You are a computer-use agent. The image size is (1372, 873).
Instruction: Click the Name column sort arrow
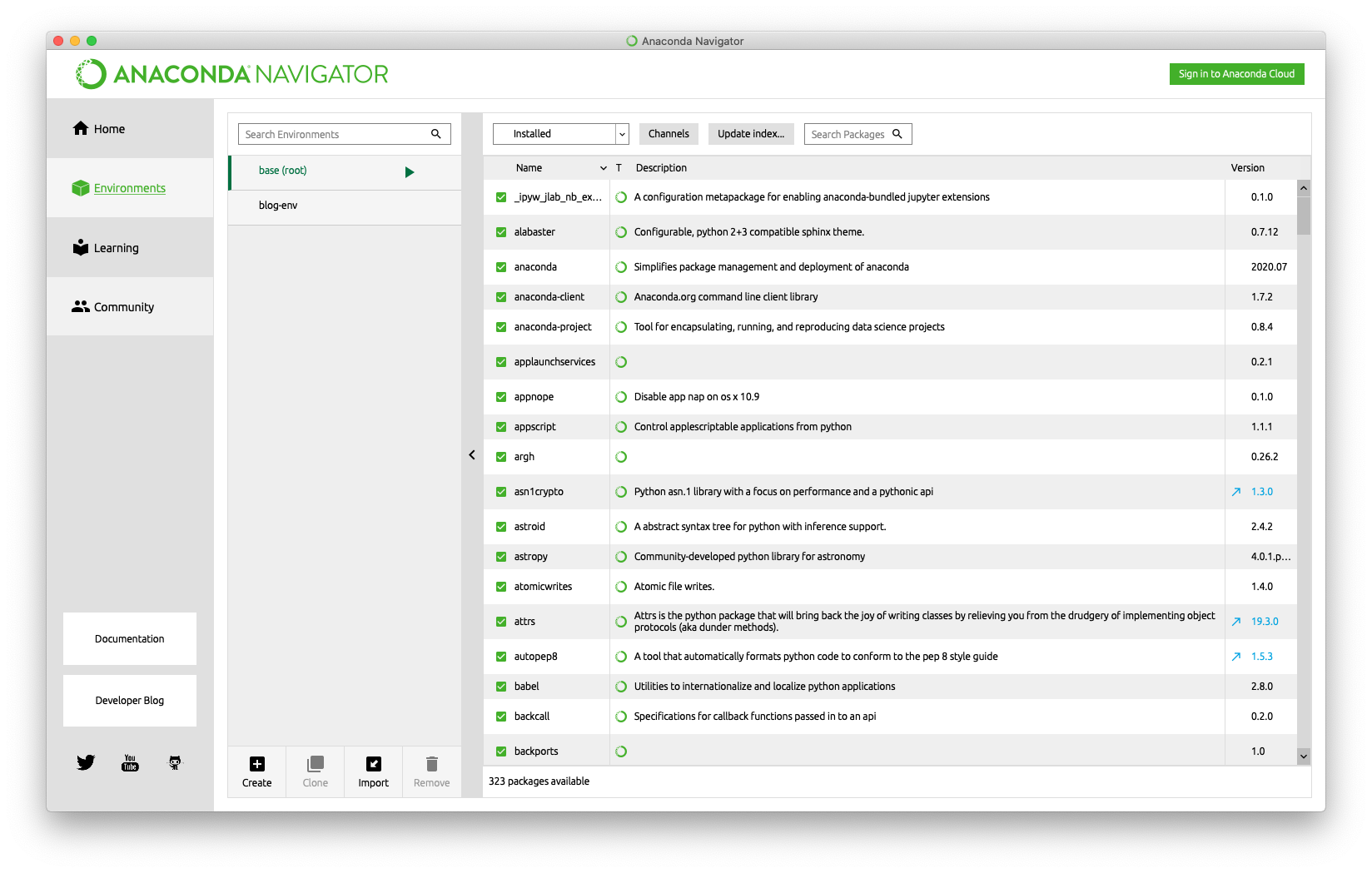coord(602,167)
